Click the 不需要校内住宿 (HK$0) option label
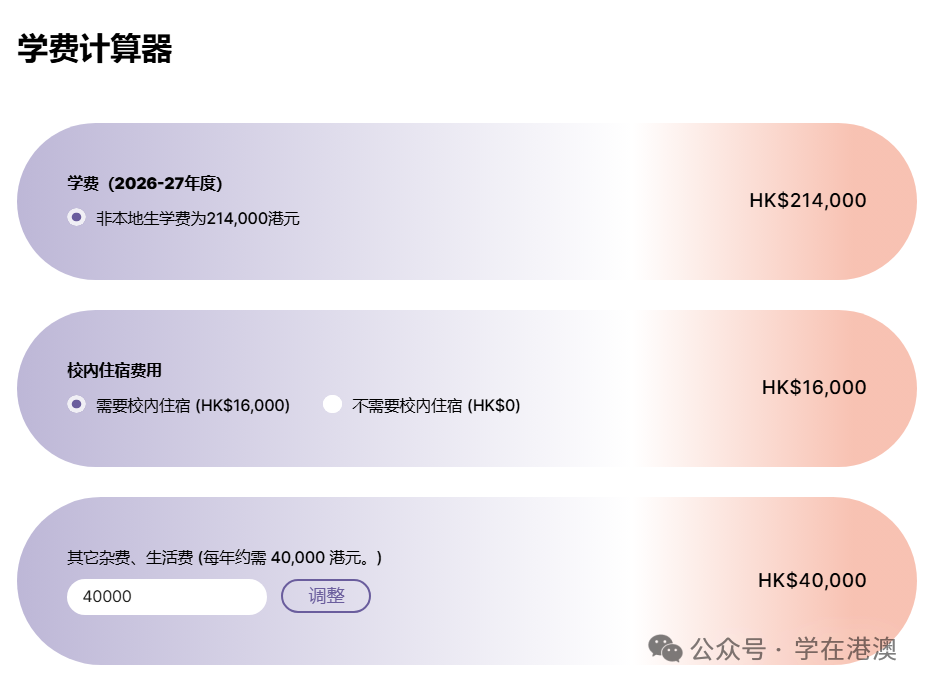The height and width of the screenshot is (686, 926). pyautogui.click(x=436, y=405)
